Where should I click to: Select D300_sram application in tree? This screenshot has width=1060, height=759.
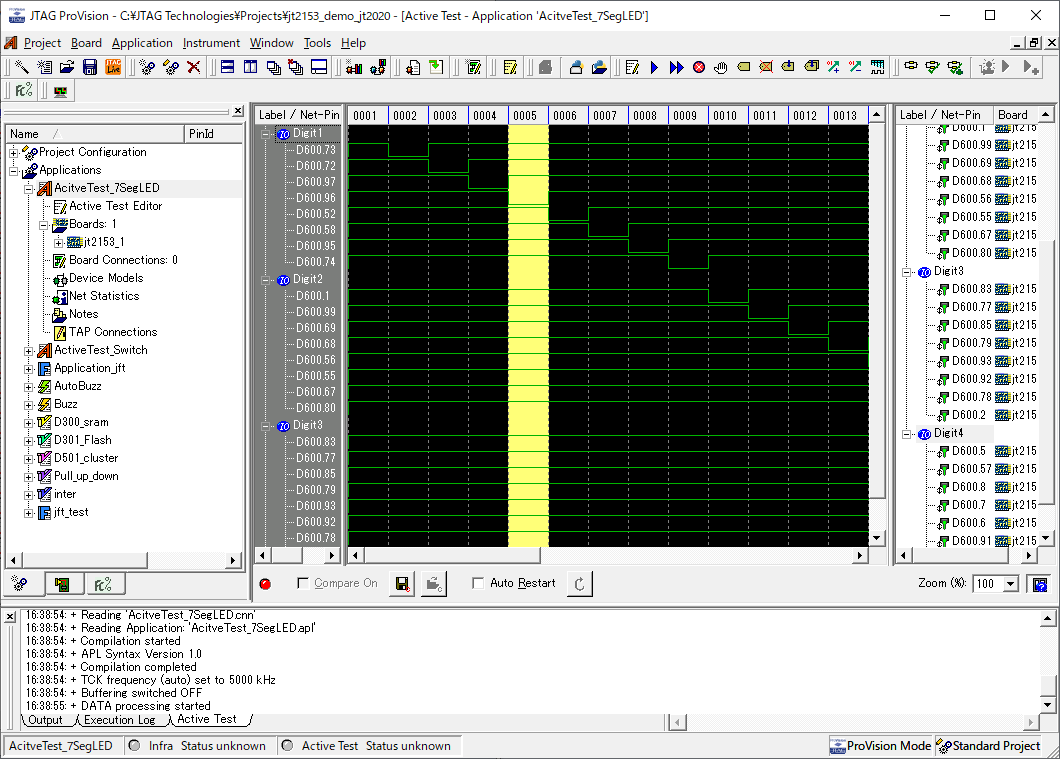(x=81, y=422)
